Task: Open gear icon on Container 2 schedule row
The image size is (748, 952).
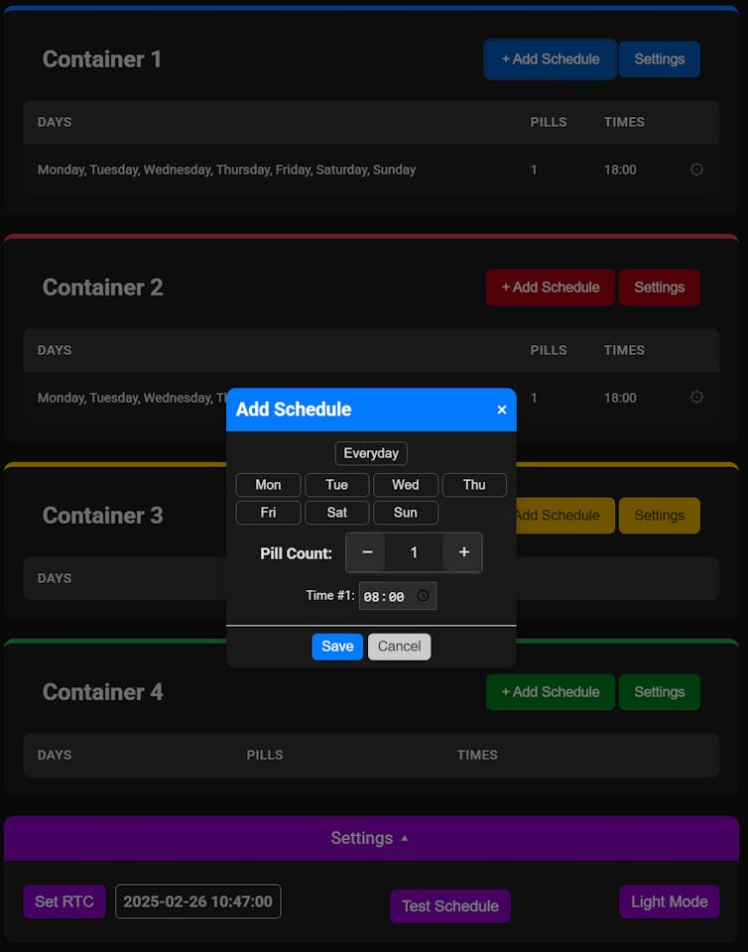Action: [x=697, y=398]
